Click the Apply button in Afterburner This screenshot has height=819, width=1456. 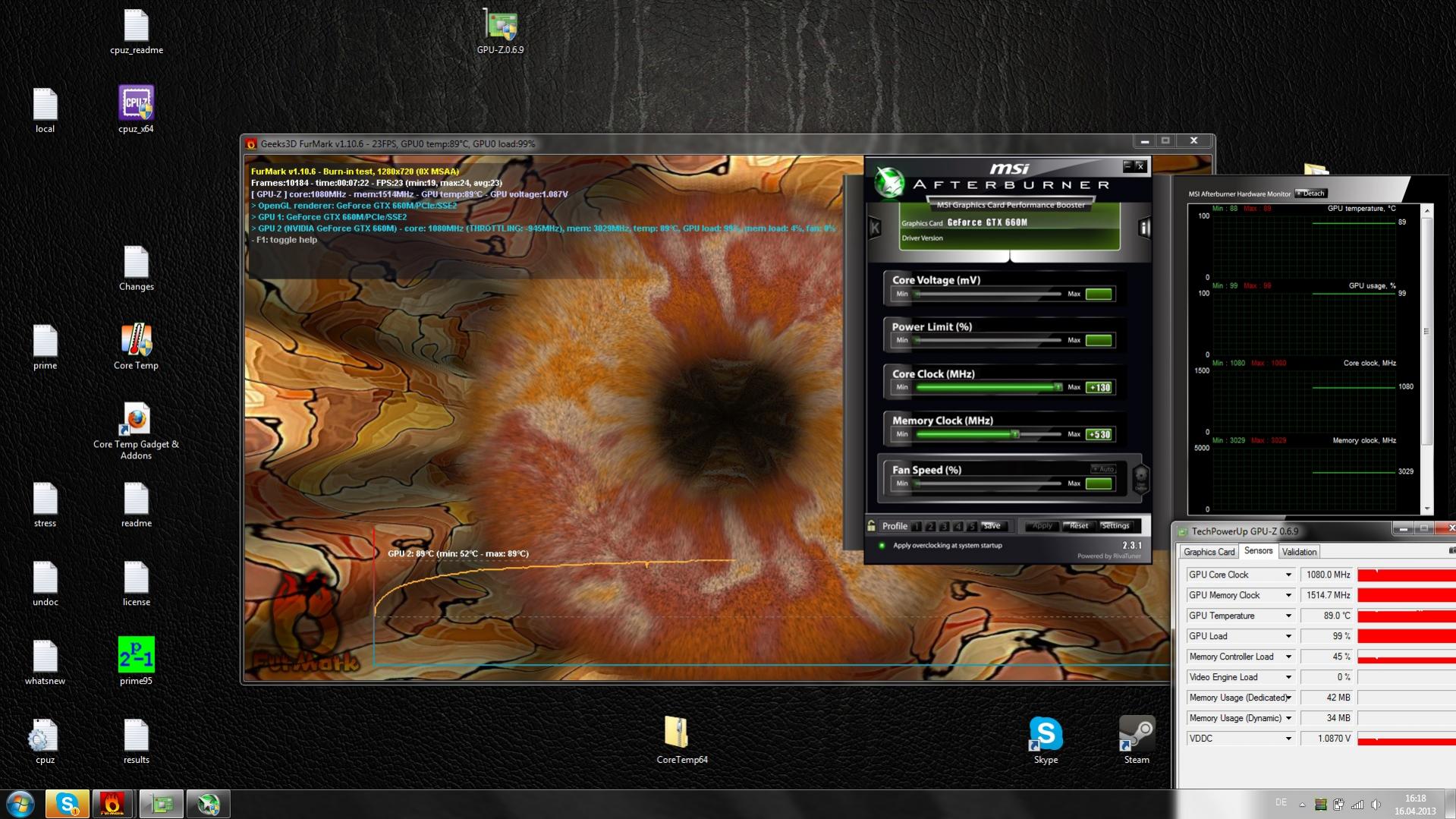1042,526
